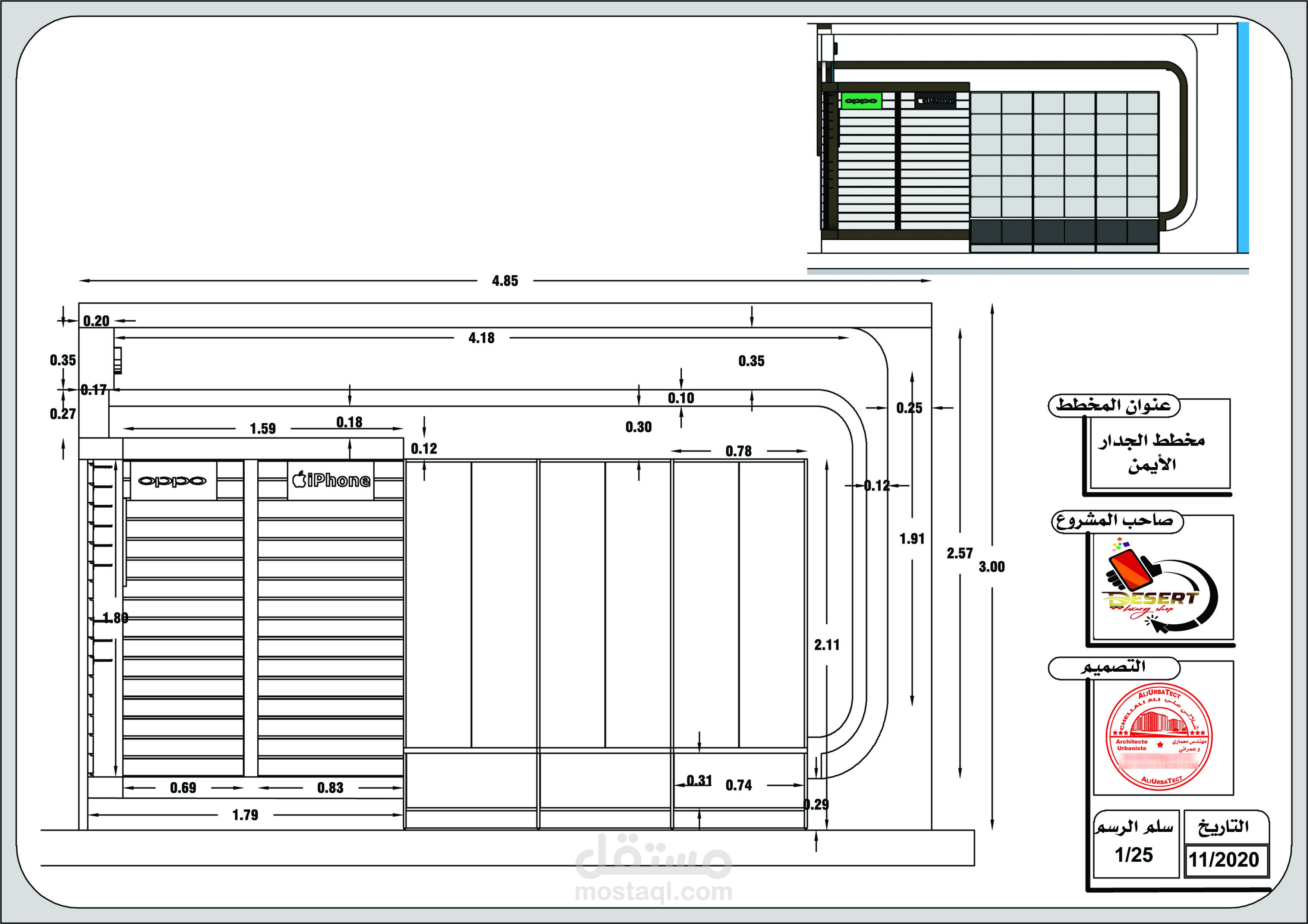The height and width of the screenshot is (924, 1308).
Task: Click the التصميم design label
Action: tap(1113, 667)
